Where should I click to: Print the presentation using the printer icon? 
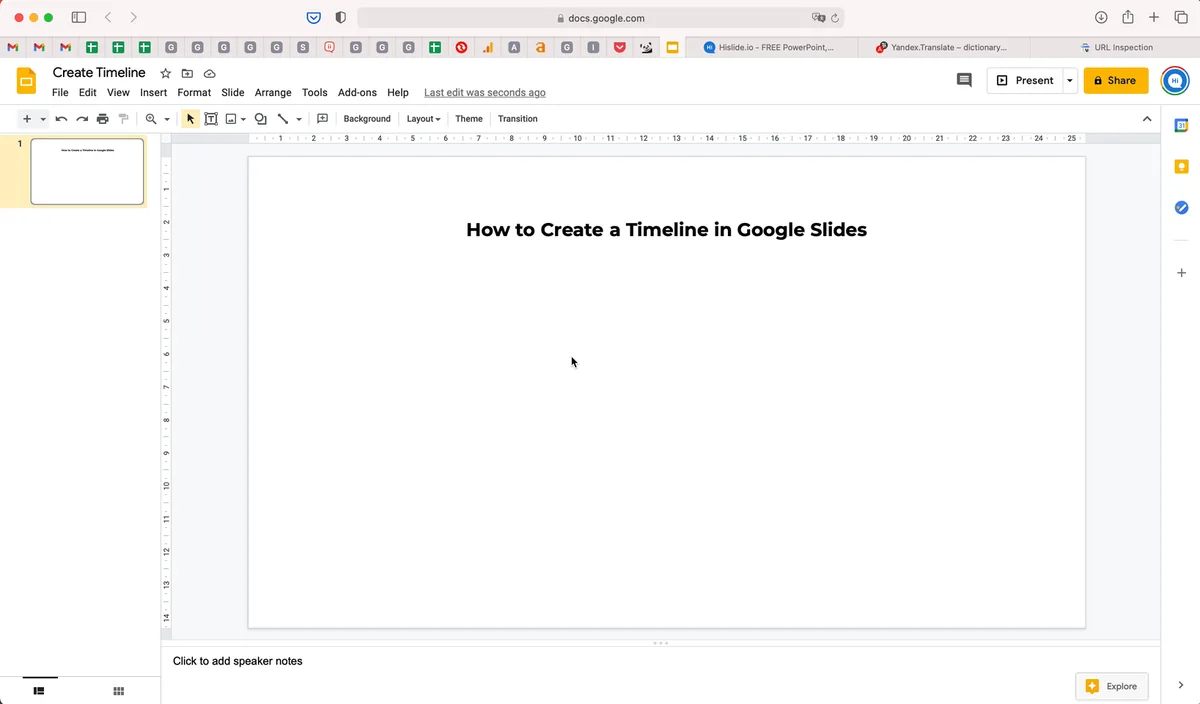click(103, 119)
